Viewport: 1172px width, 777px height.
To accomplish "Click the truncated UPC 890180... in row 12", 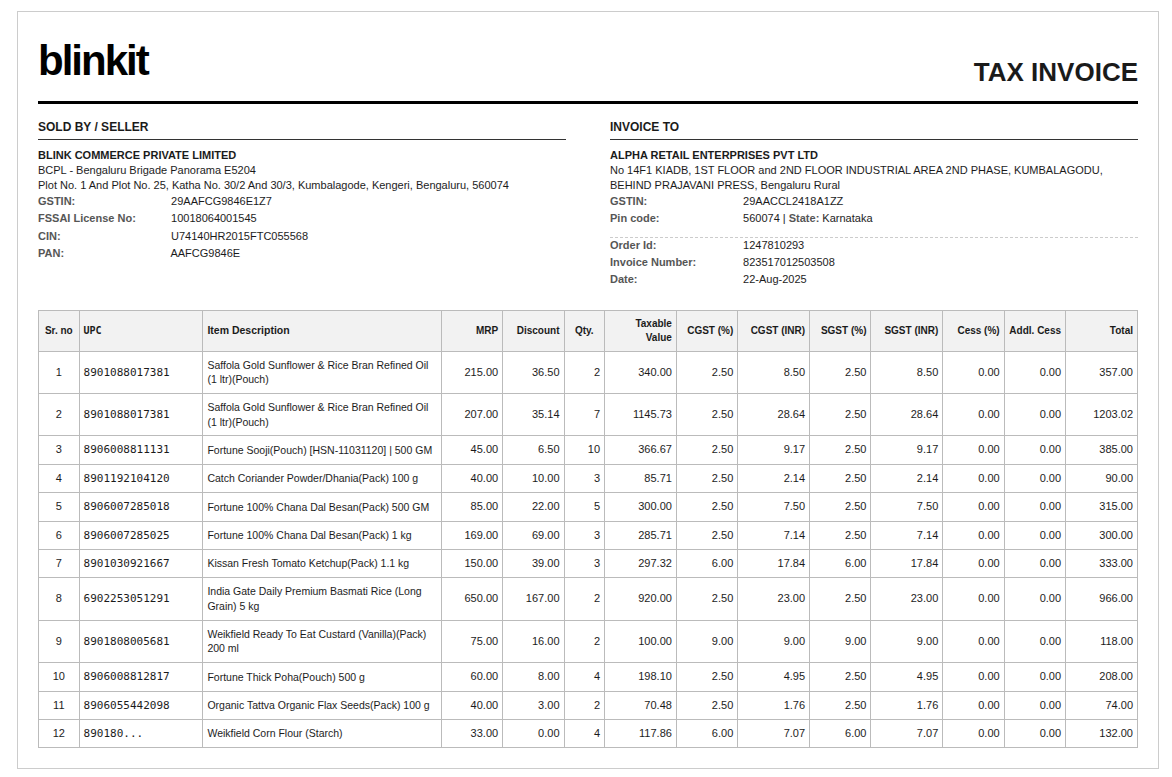I will tap(113, 733).
